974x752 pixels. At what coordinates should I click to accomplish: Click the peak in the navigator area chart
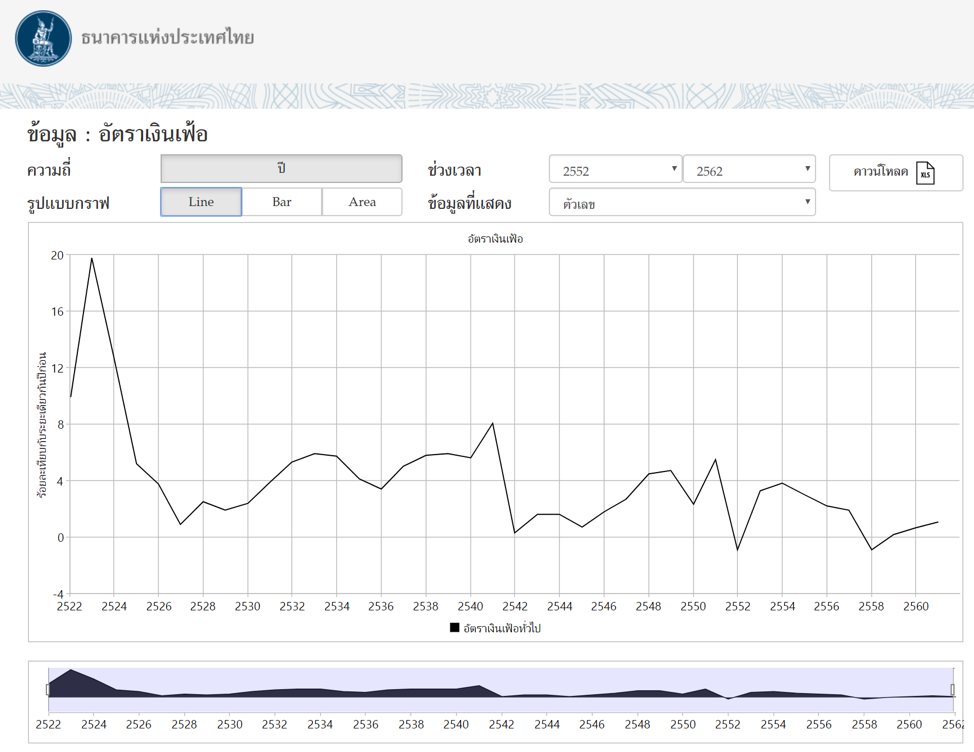[x=71, y=670]
